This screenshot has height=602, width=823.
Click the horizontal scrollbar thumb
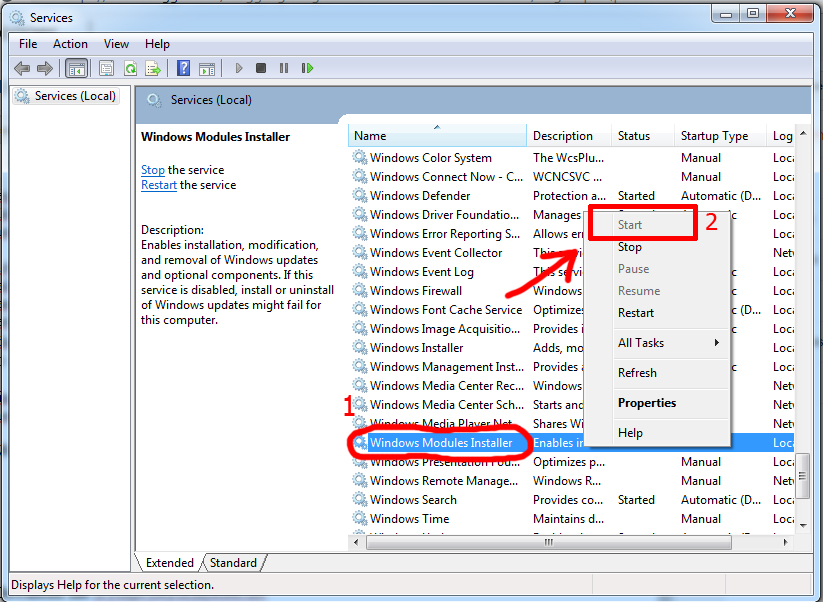[548, 542]
